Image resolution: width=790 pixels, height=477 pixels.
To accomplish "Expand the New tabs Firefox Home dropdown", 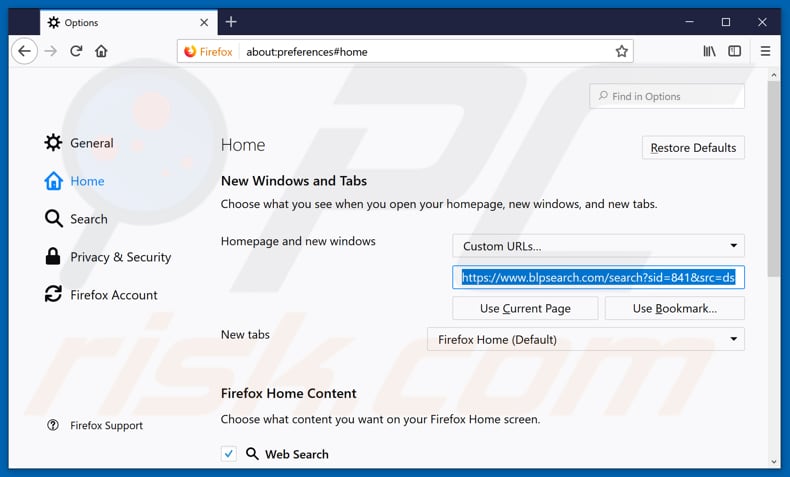I will [586, 339].
